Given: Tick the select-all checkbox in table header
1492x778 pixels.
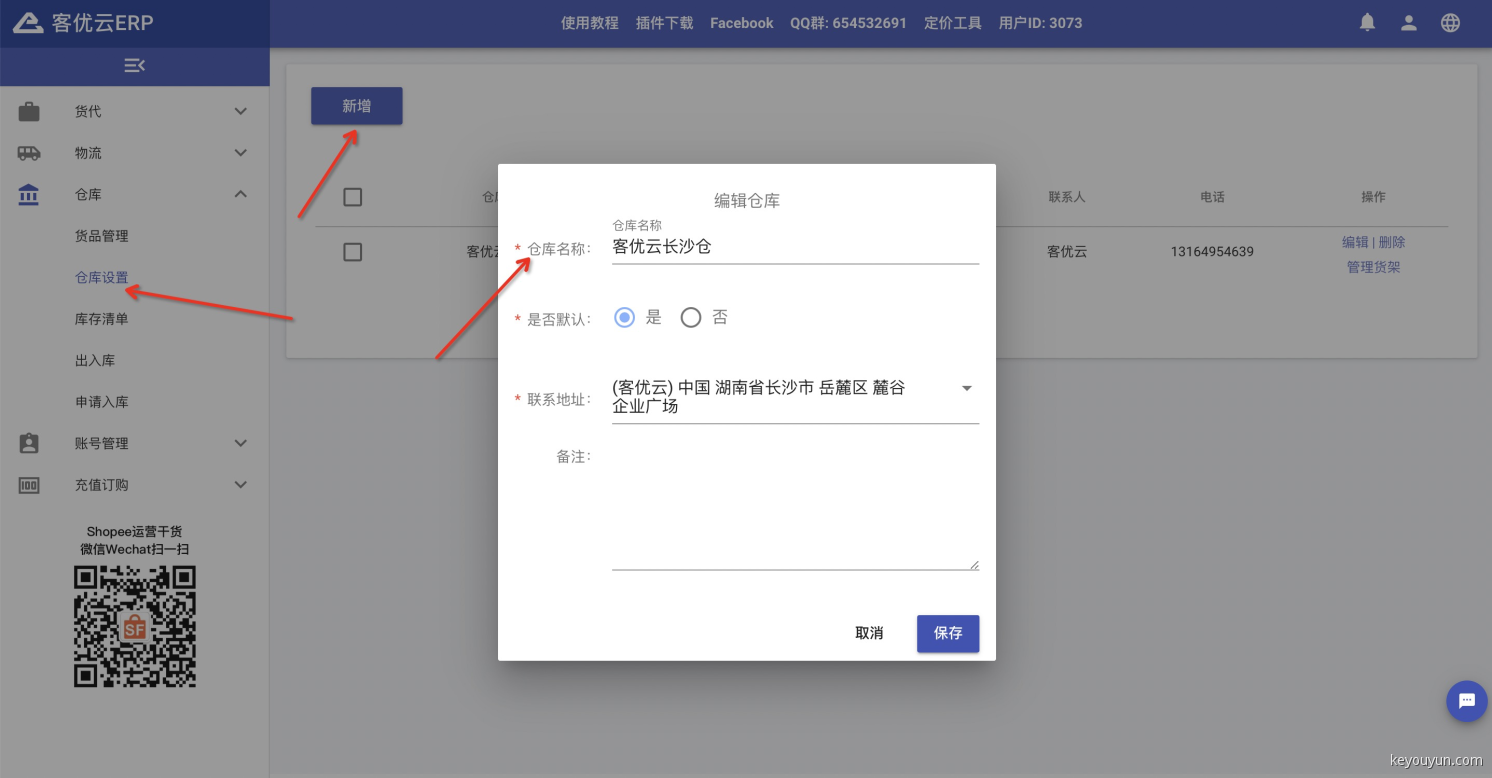Looking at the screenshot, I should point(352,197).
